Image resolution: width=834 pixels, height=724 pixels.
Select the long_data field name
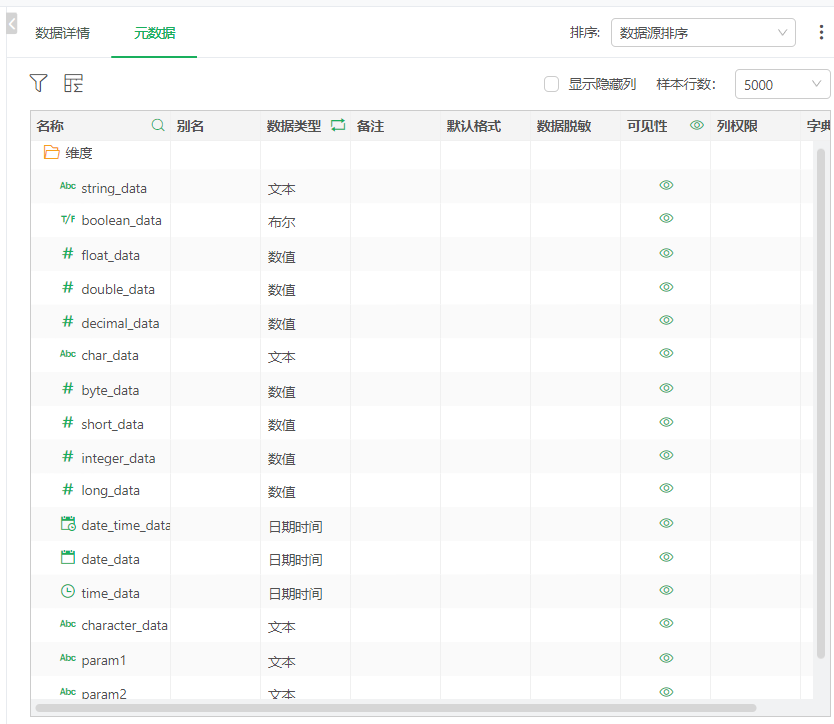(x=110, y=490)
